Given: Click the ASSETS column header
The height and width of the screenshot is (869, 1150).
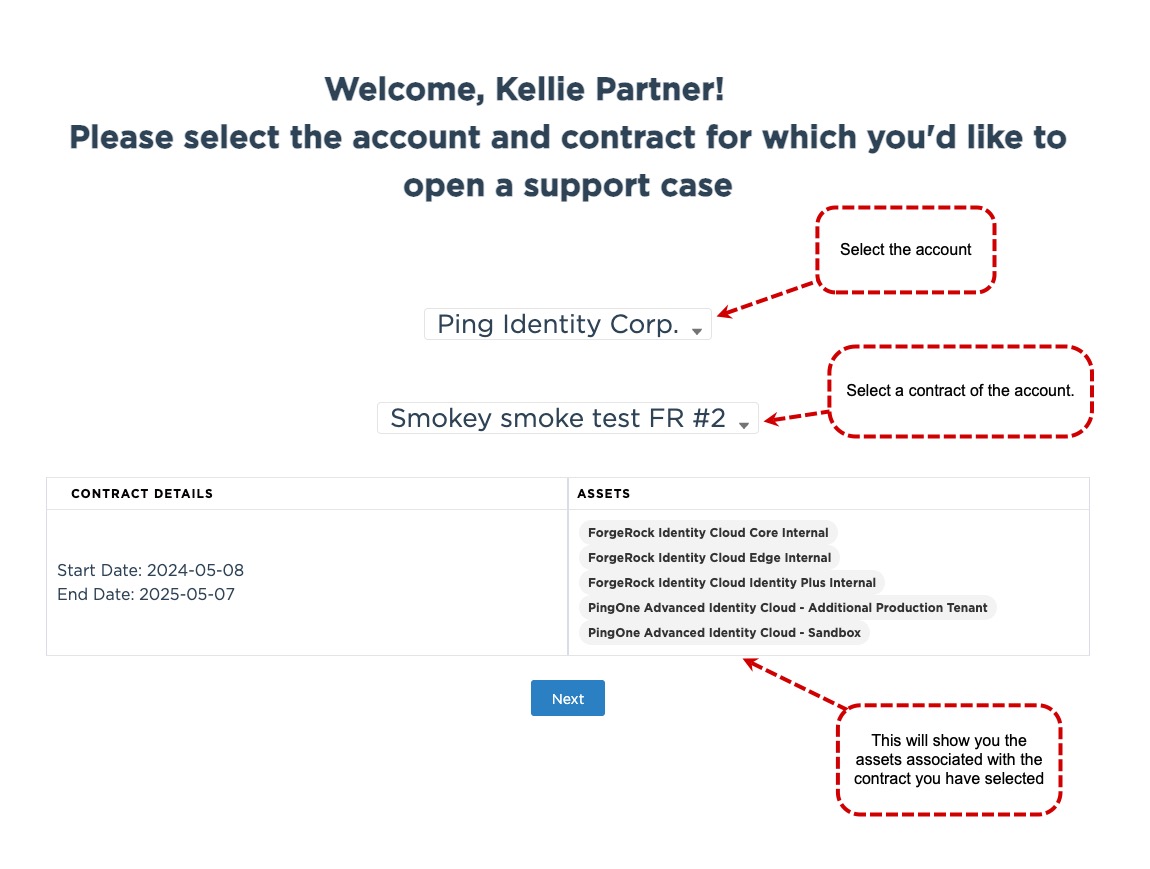Looking at the screenshot, I should click(603, 493).
